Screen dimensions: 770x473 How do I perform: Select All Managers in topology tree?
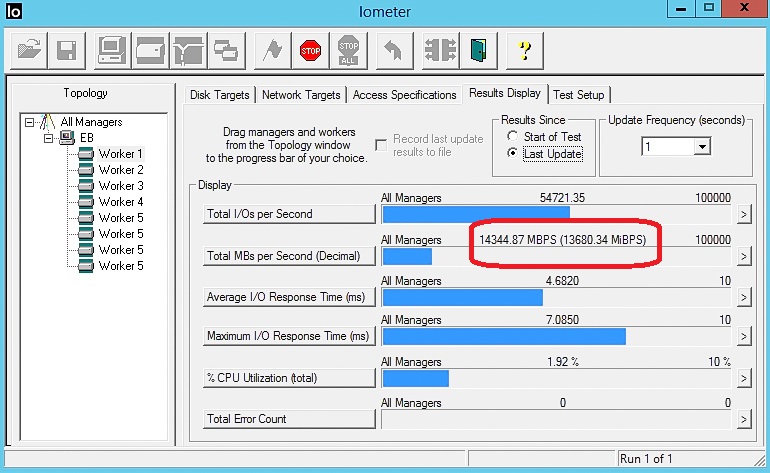91,122
